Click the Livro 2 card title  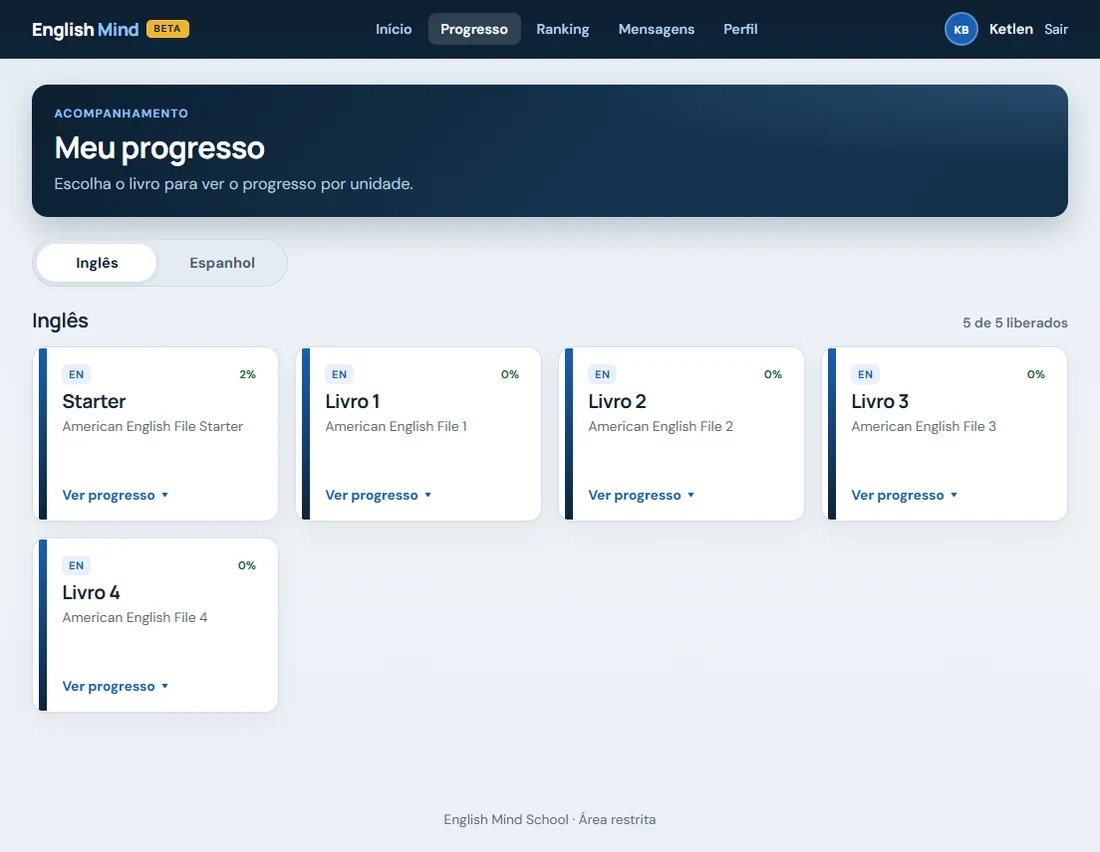617,401
